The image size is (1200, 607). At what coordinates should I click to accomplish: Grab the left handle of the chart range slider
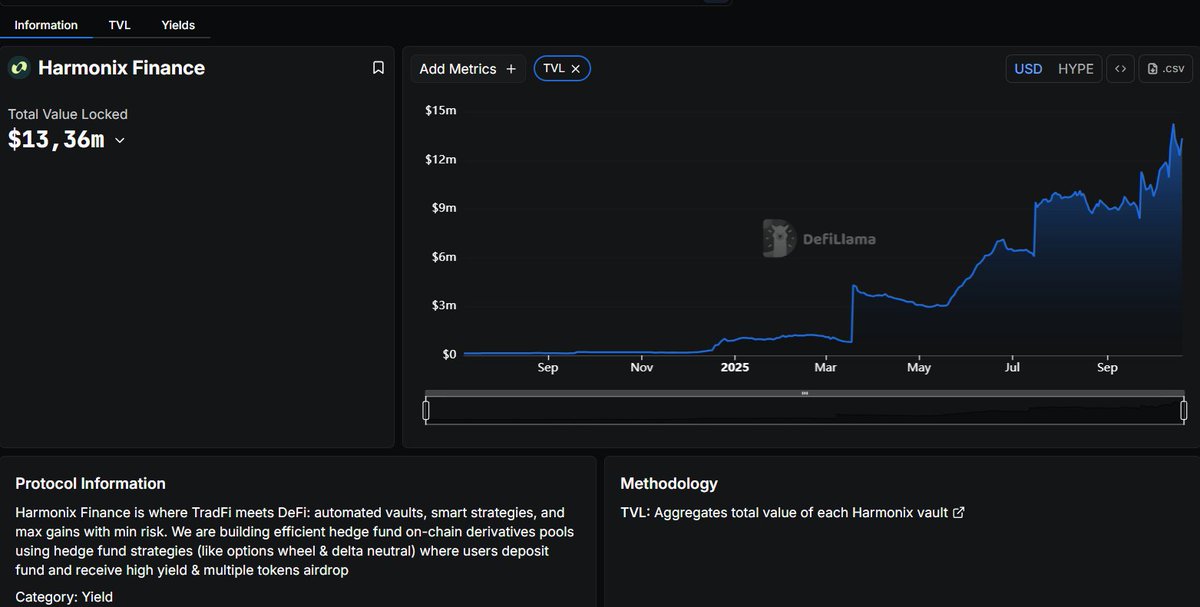pyautogui.click(x=426, y=410)
